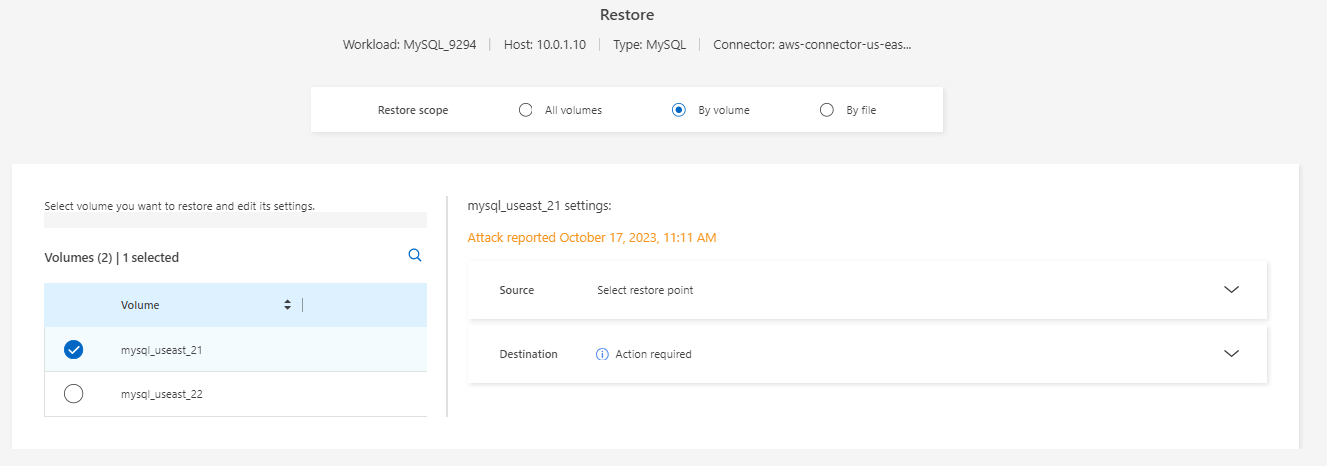Click the Attack reported October 17 notice
This screenshot has height=466, width=1327.
(x=592, y=238)
